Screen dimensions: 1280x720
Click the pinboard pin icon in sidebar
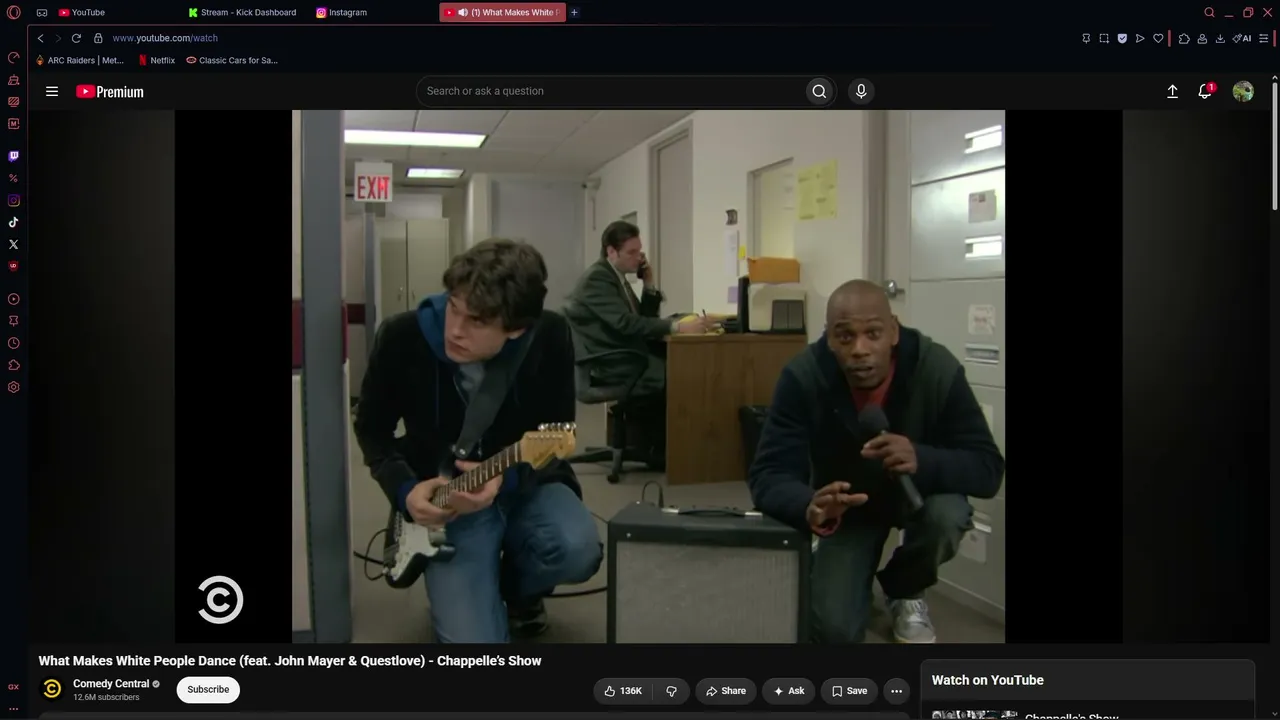point(14,321)
